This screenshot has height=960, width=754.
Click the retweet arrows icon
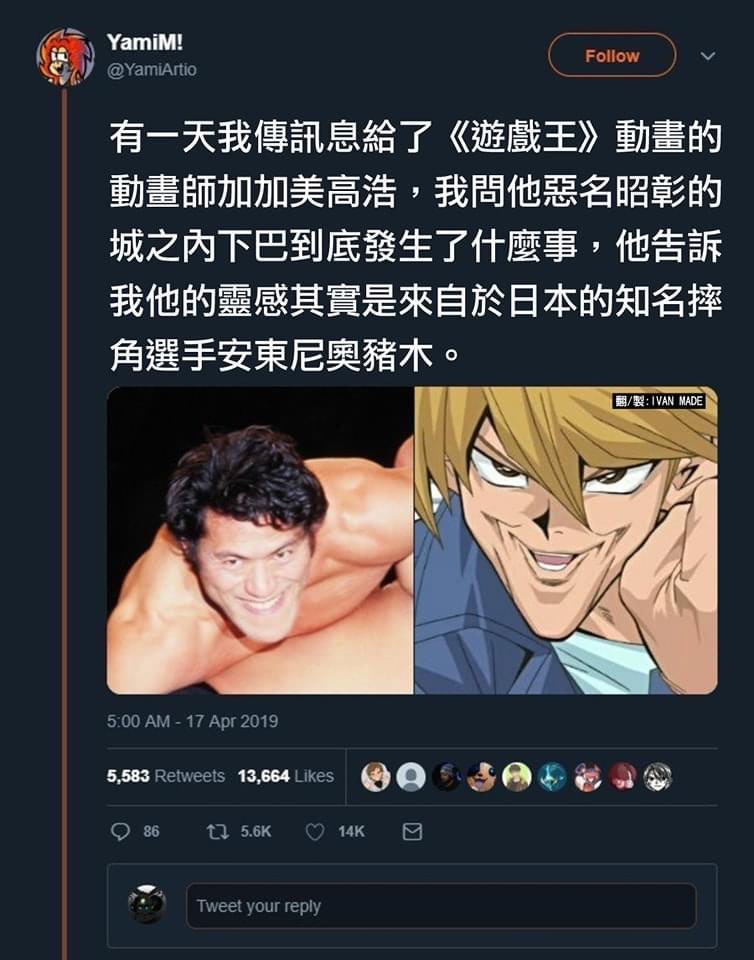[217, 831]
